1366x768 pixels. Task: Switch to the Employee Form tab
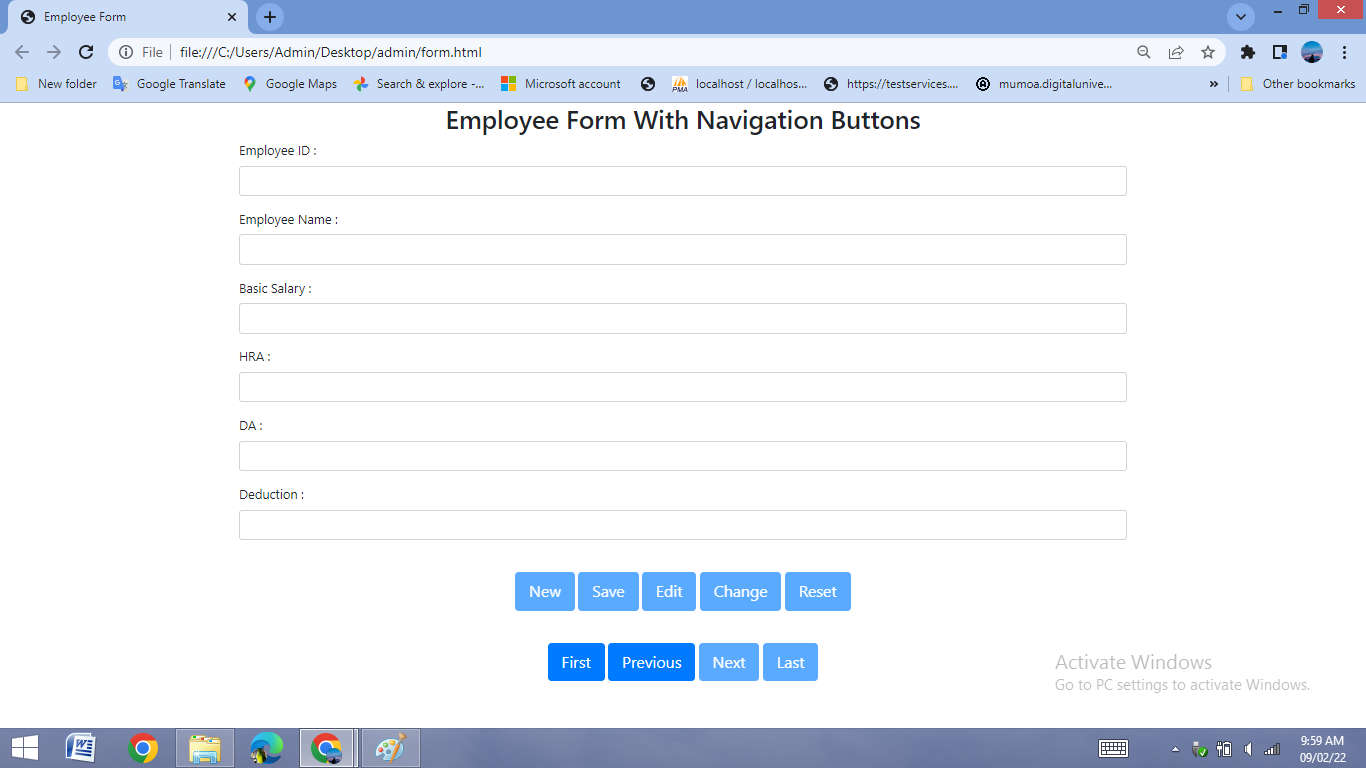pyautogui.click(x=120, y=17)
